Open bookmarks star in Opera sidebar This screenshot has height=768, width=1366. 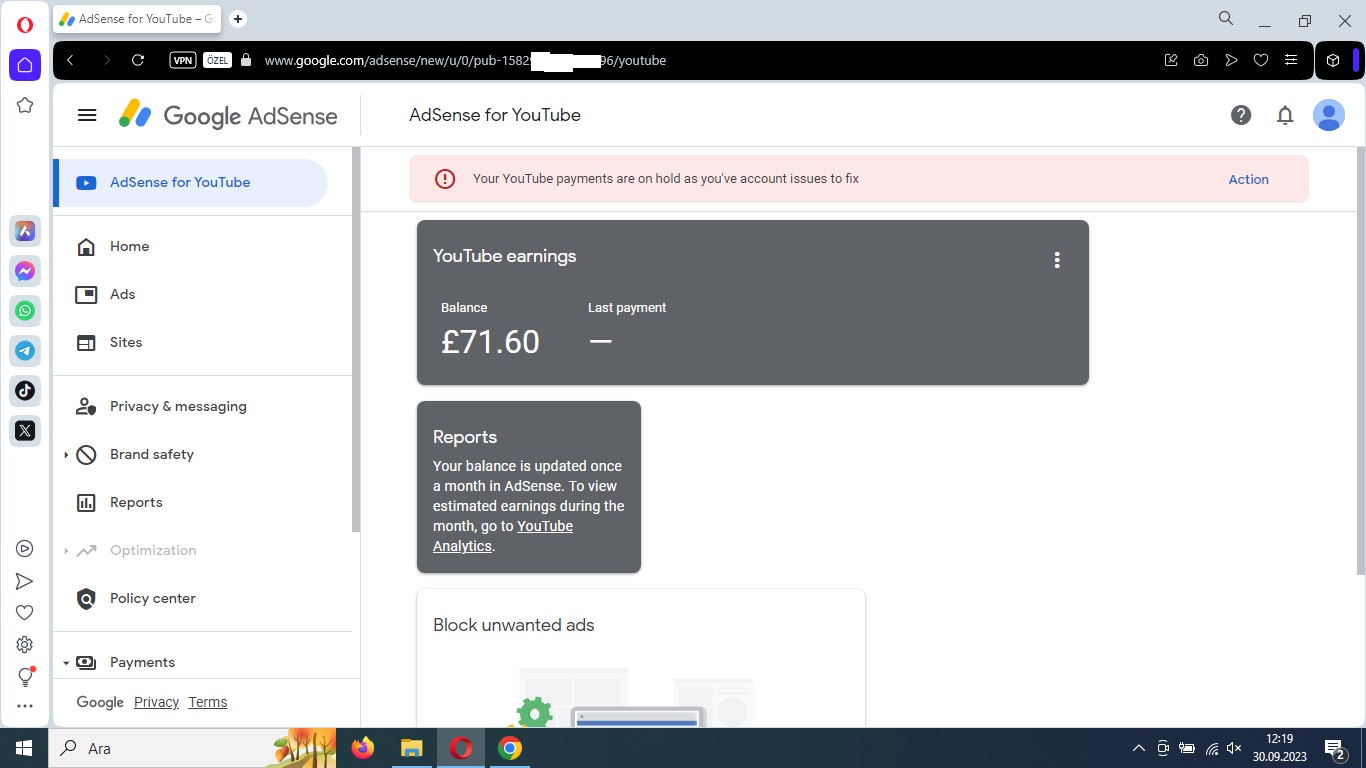(x=25, y=105)
